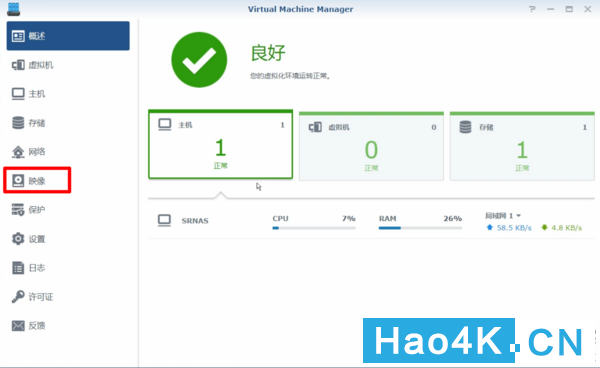Screen dimensions: 600x368
Task: Click the 良好 status heading
Action: tap(268, 53)
